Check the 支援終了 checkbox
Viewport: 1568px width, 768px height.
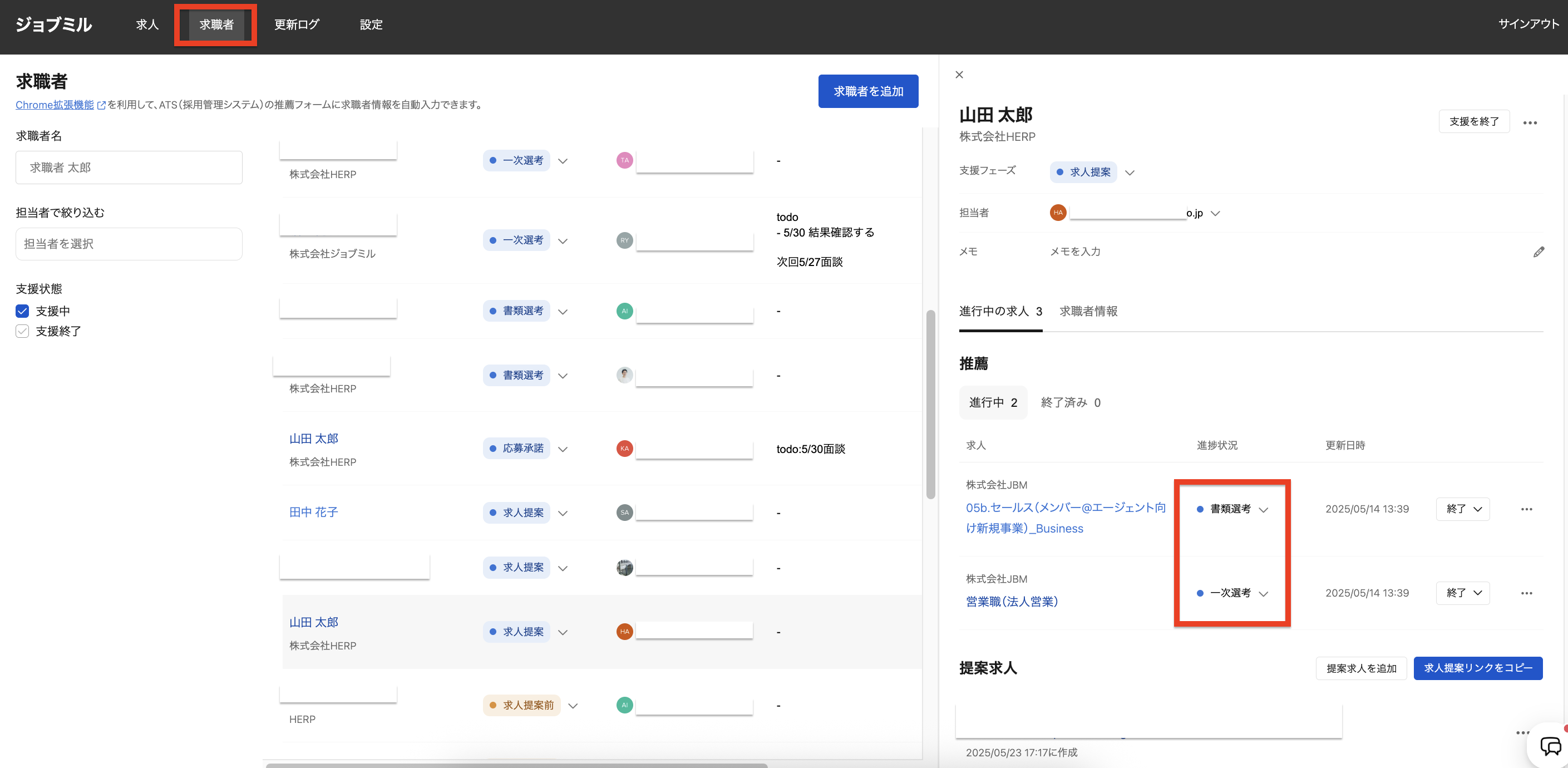click(22, 331)
